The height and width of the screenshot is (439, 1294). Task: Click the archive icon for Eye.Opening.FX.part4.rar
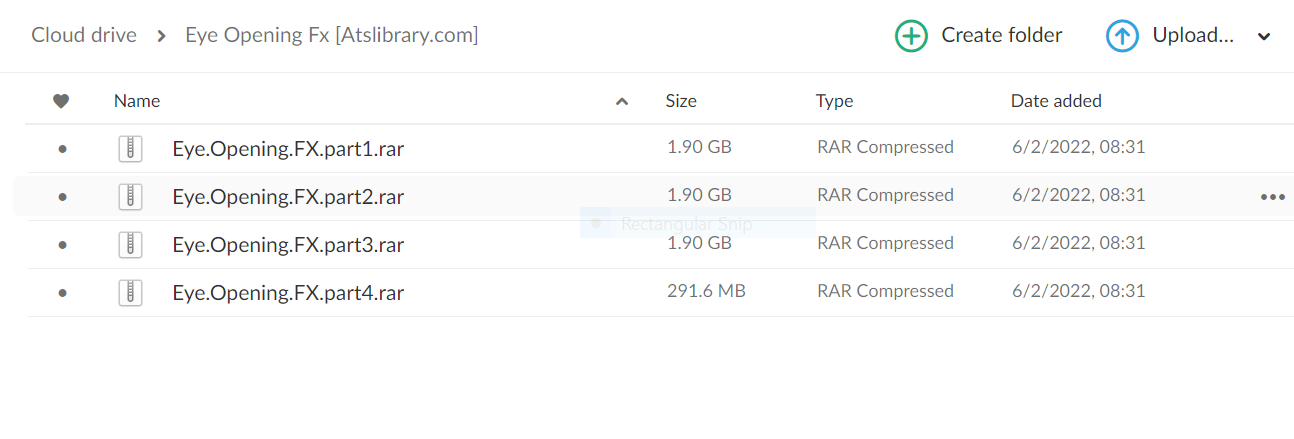coord(130,293)
